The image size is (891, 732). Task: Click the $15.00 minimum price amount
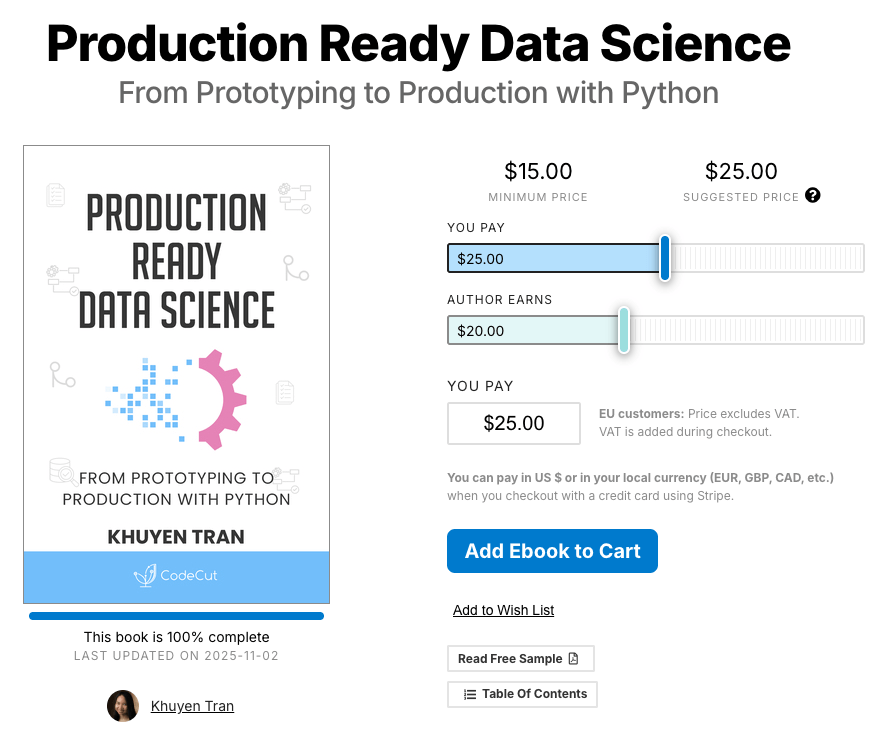click(x=538, y=171)
